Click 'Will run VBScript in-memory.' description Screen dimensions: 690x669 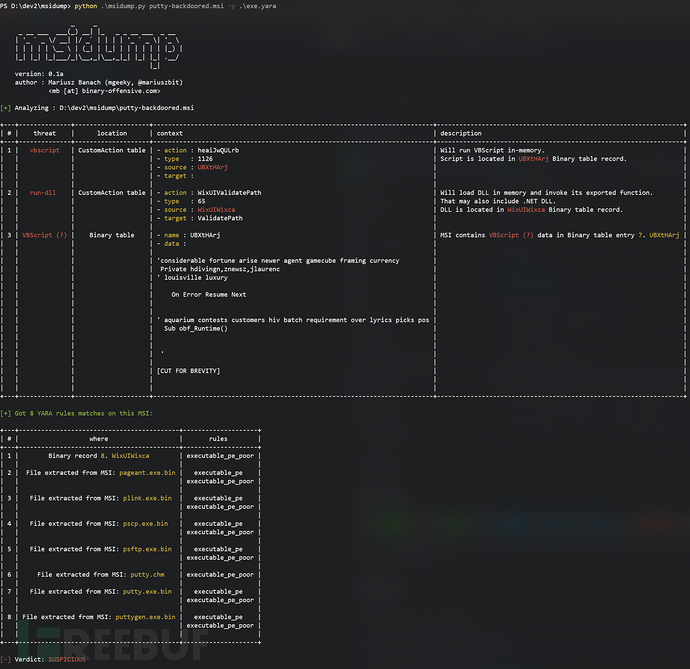pos(492,150)
